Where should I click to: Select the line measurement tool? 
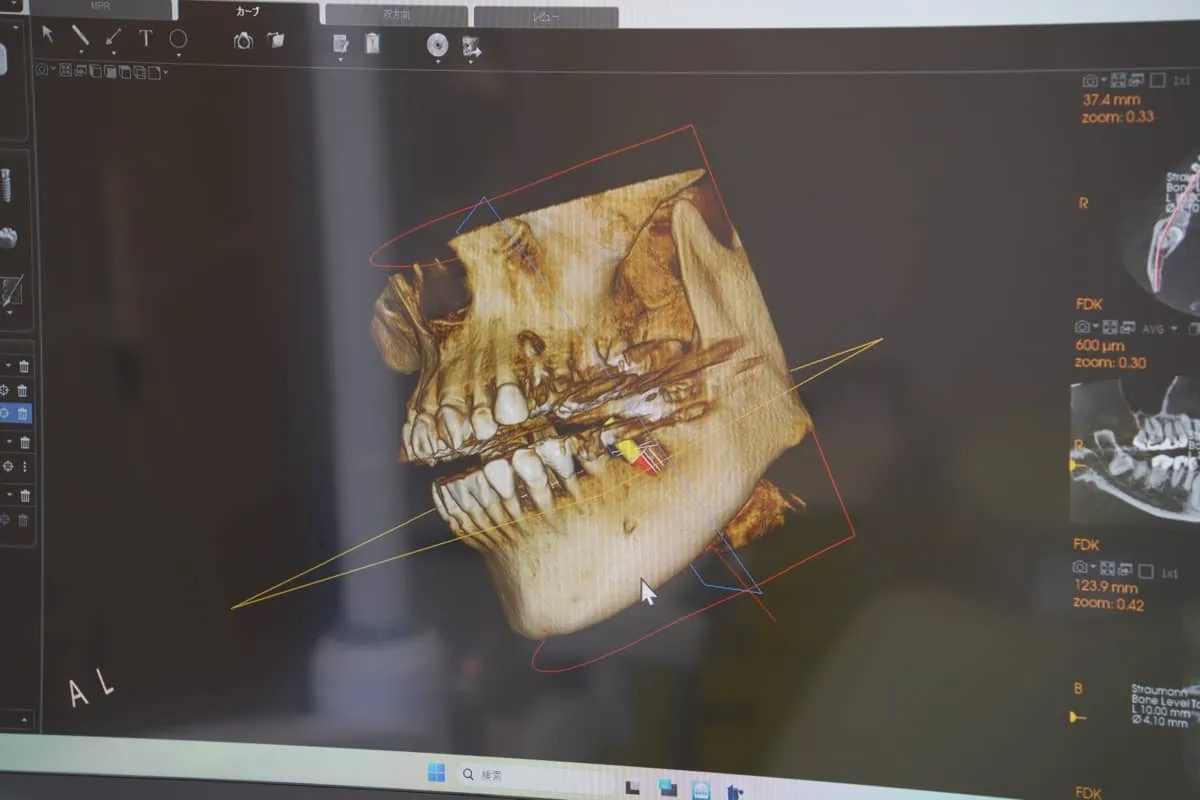(x=80, y=34)
